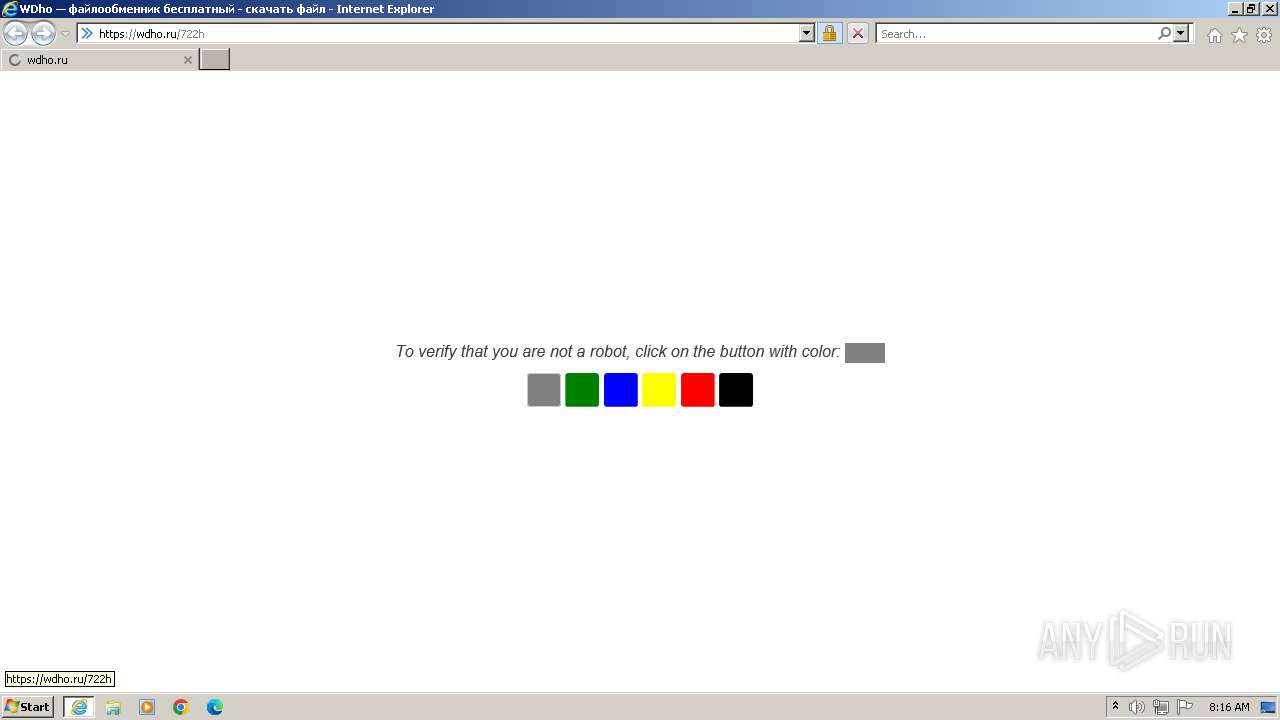Click the Action Center flag icon
This screenshot has height=720, width=1280.
click(1185, 707)
